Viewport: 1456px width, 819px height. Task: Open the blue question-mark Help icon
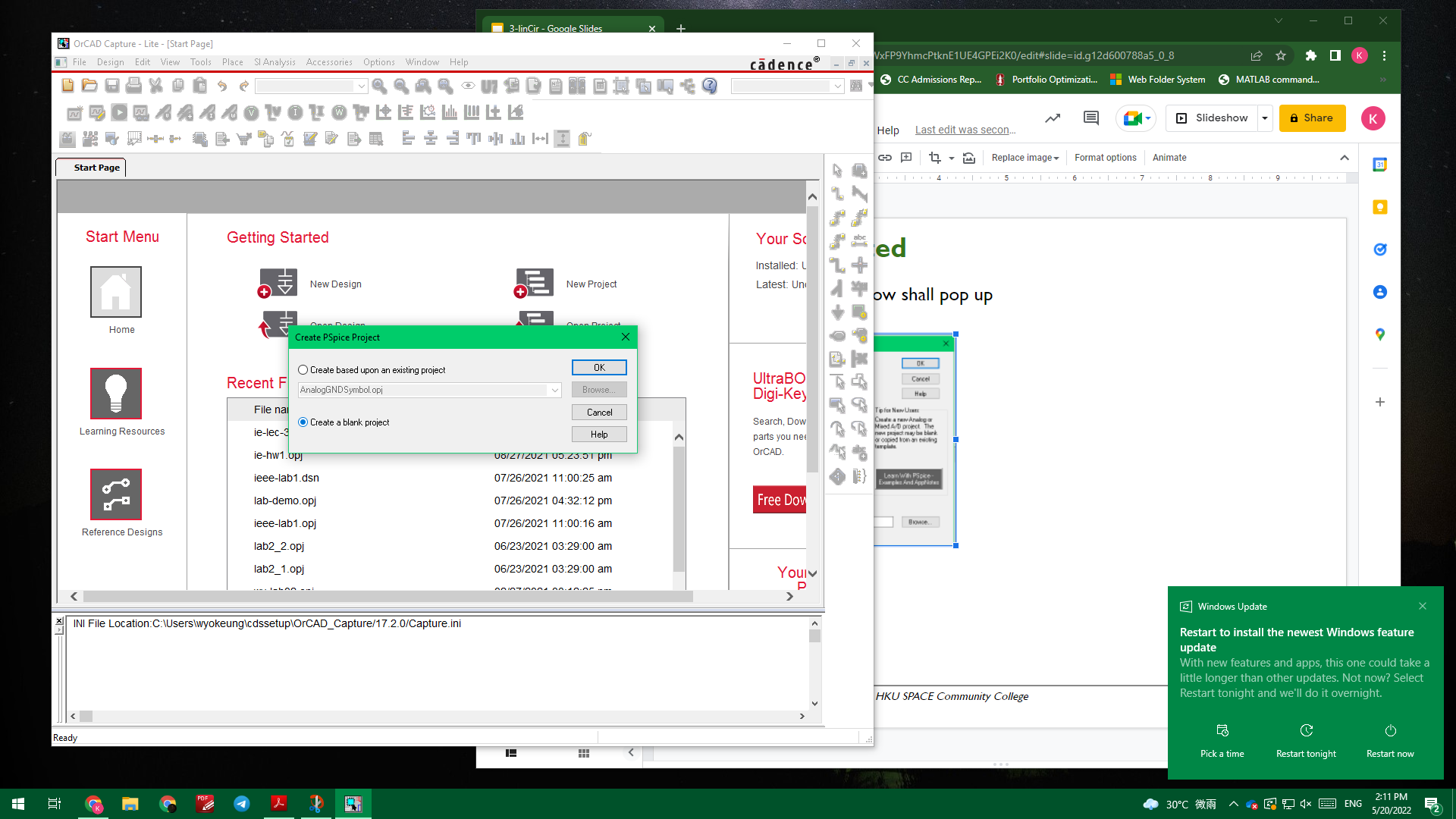coord(709,86)
